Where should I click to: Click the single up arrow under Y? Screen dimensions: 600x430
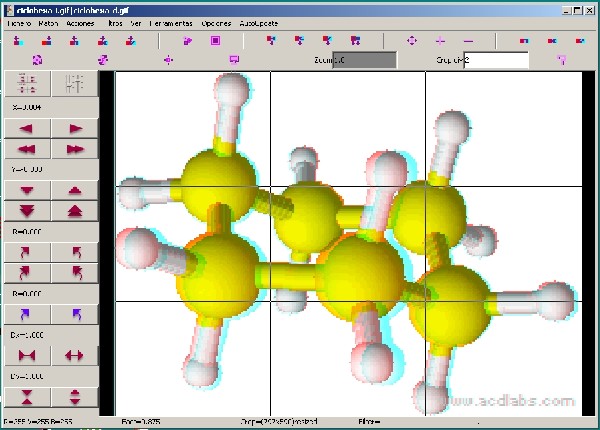click(x=75, y=189)
